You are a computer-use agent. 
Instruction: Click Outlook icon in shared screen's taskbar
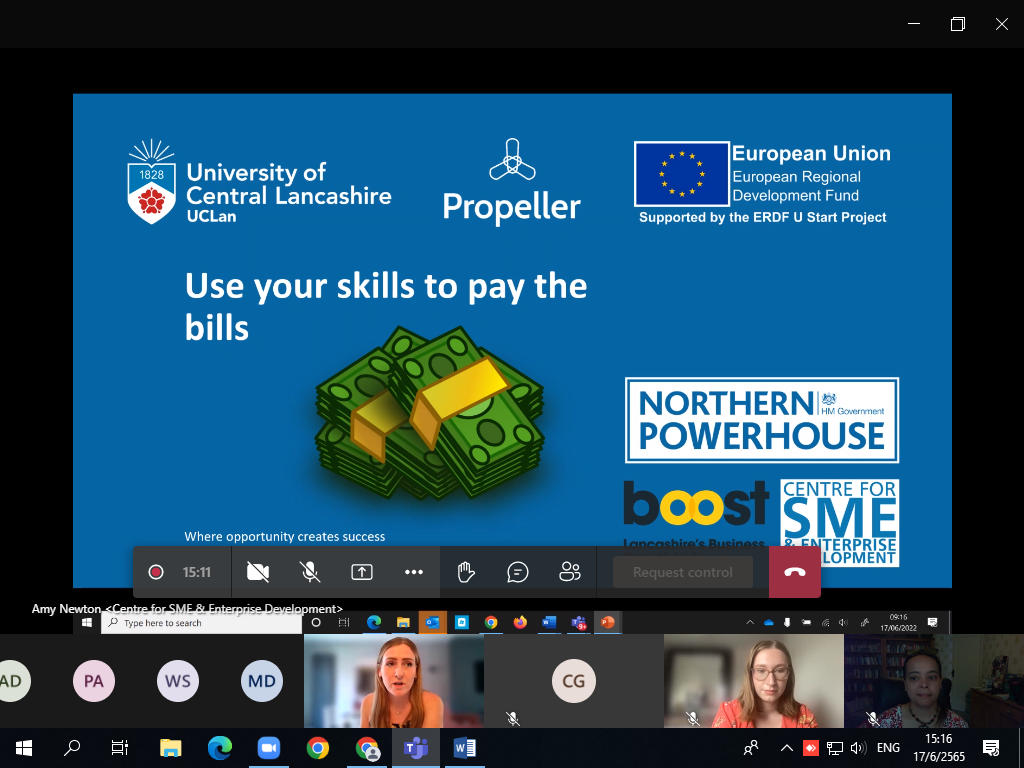[x=432, y=622]
